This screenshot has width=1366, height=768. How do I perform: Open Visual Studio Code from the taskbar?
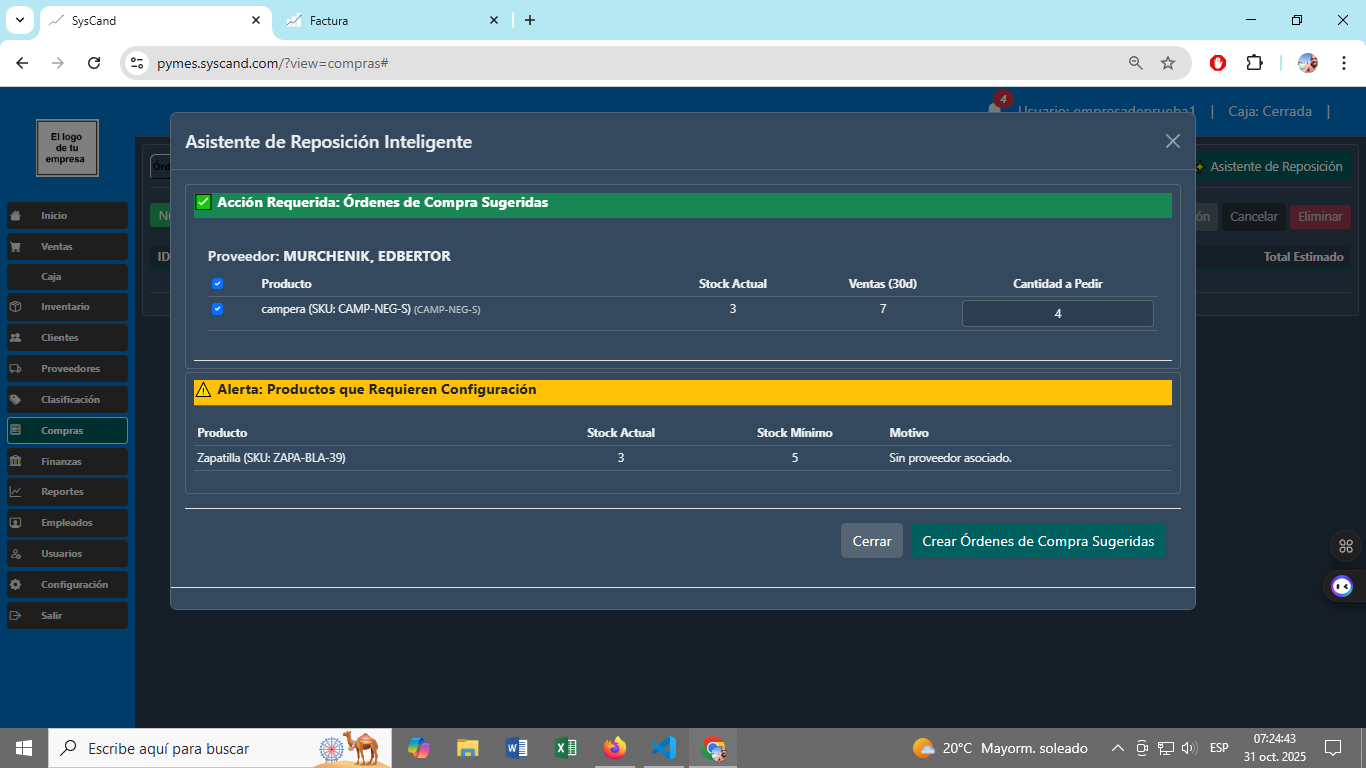point(663,748)
